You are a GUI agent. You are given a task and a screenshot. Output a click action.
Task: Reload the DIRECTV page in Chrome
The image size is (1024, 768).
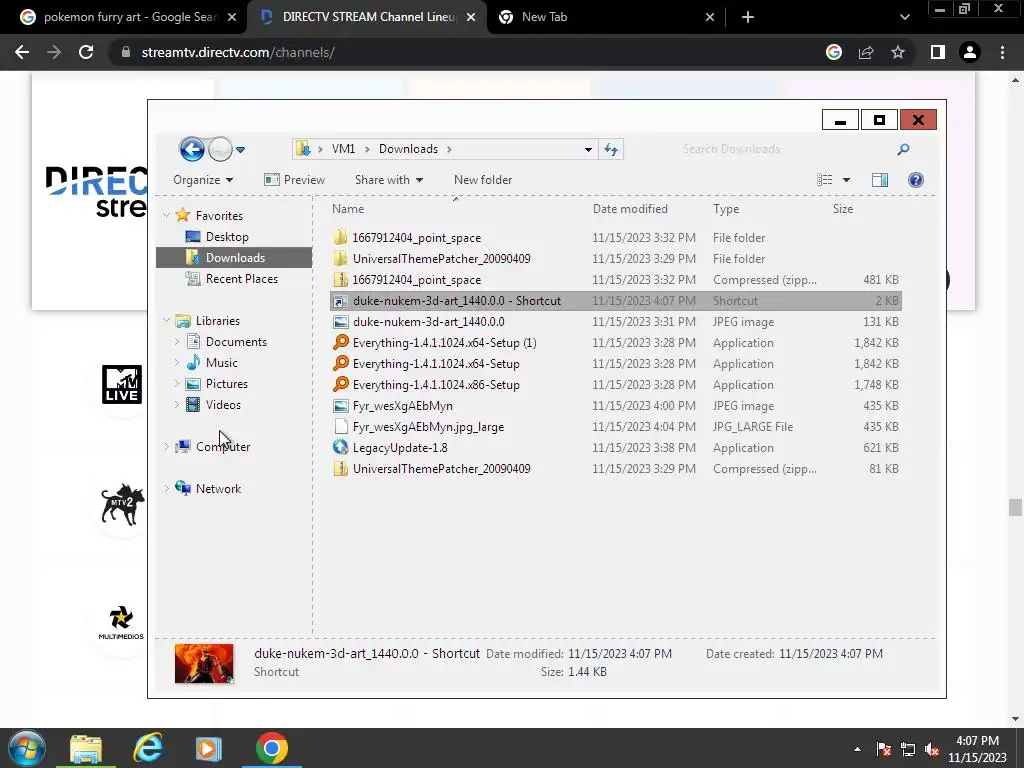86,52
